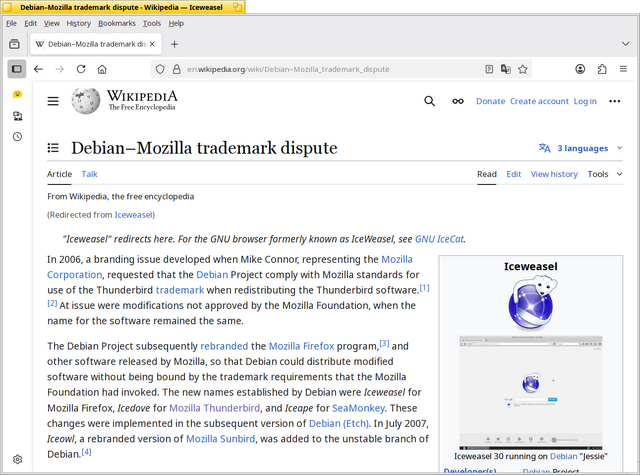Toggle reader view icon in address bar

[489, 69]
